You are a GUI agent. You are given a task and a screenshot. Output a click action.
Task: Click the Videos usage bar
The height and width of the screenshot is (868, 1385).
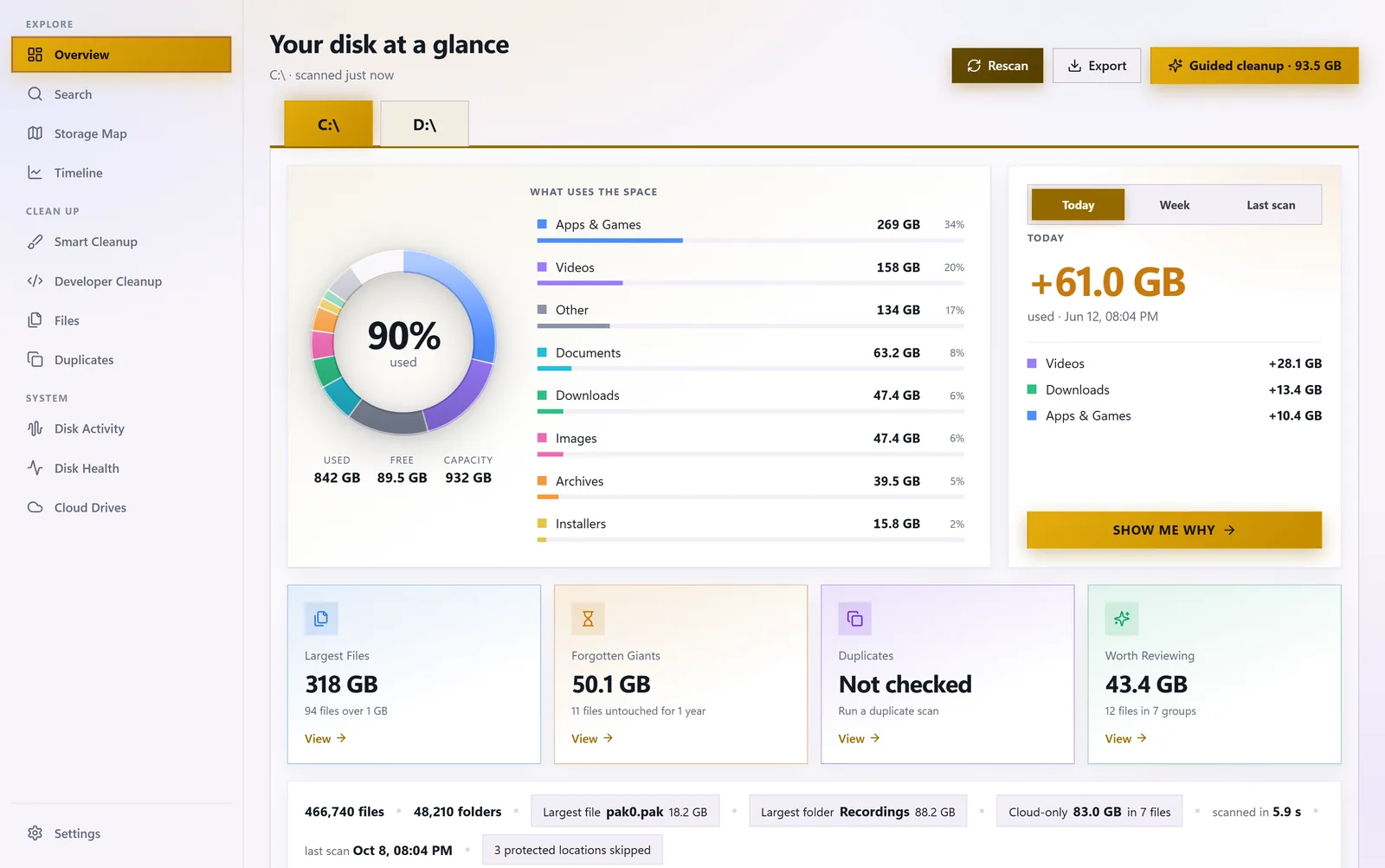[x=750, y=283]
